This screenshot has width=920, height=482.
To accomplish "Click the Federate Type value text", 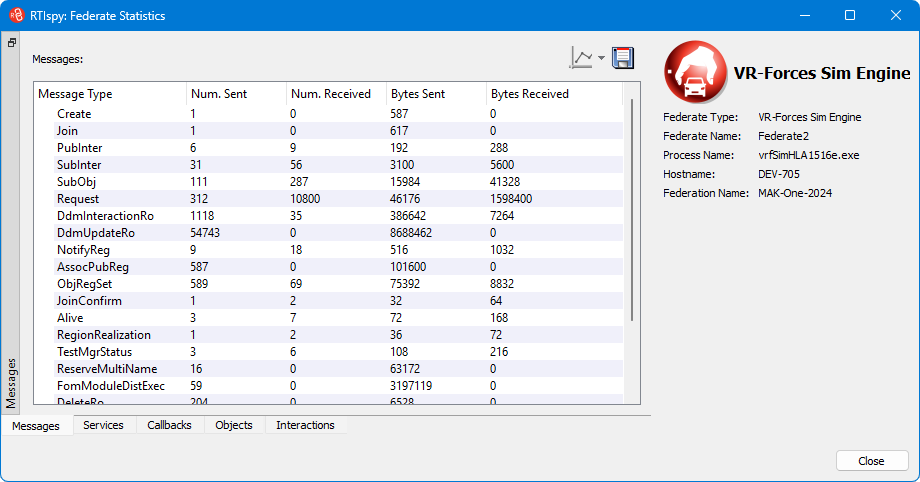I will point(810,117).
